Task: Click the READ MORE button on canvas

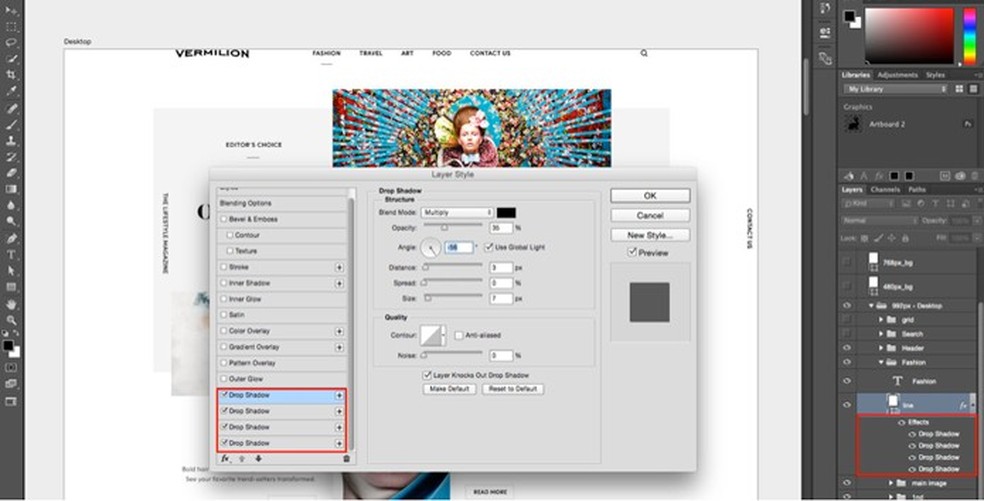Action: tap(490, 492)
